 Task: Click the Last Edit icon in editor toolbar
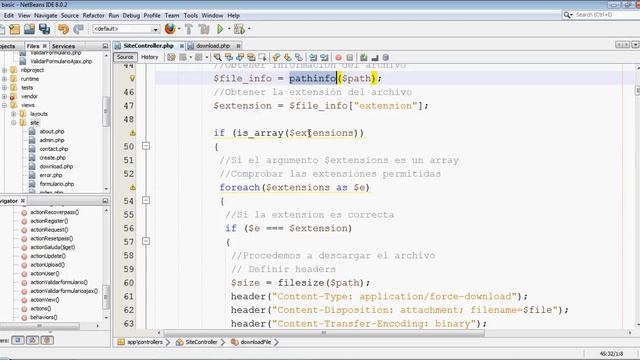point(171,57)
